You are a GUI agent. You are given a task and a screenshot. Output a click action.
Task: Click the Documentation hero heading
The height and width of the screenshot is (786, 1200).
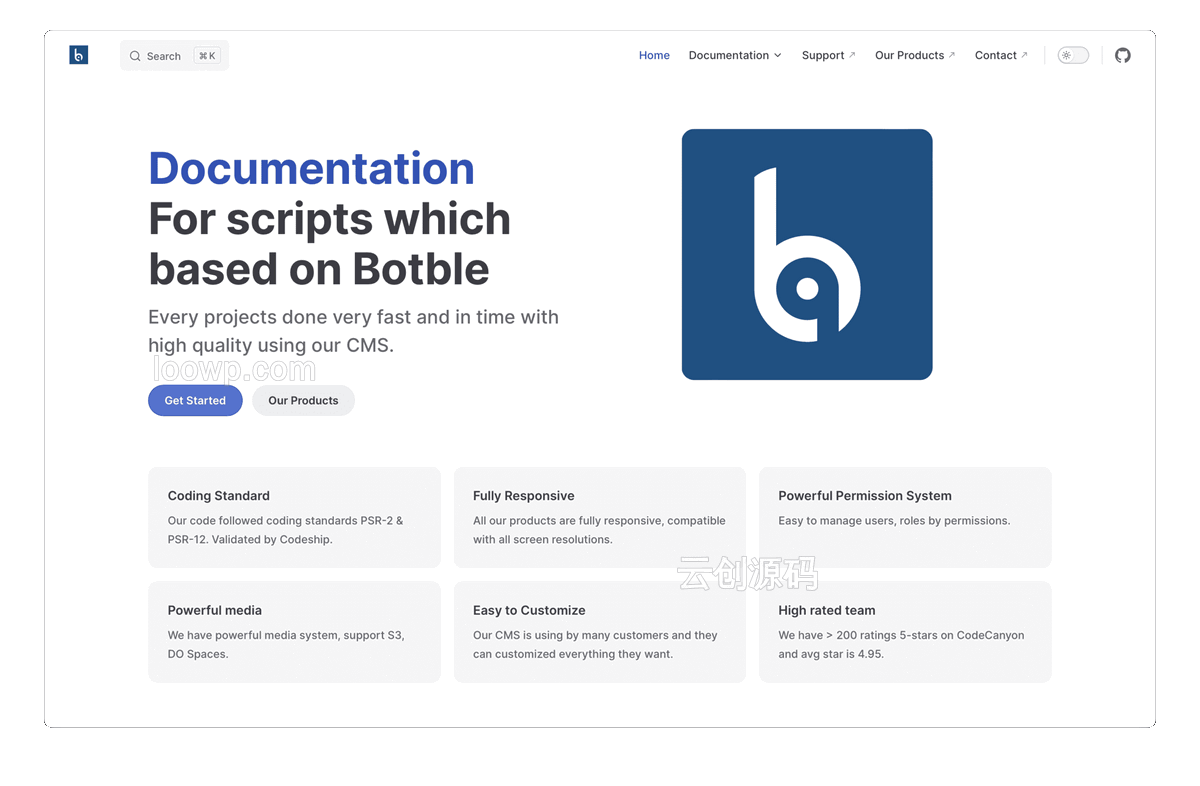point(311,168)
